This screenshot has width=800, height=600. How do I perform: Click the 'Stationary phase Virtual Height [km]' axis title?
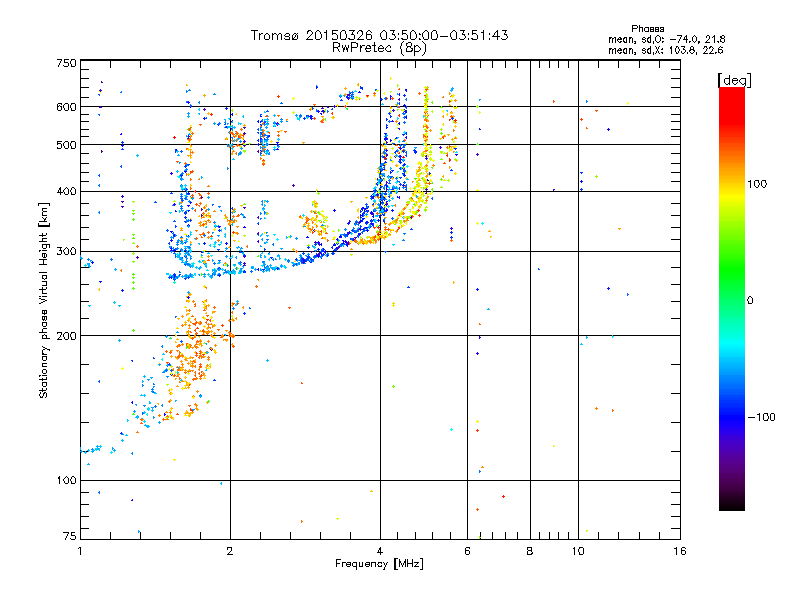click(43, 300)
